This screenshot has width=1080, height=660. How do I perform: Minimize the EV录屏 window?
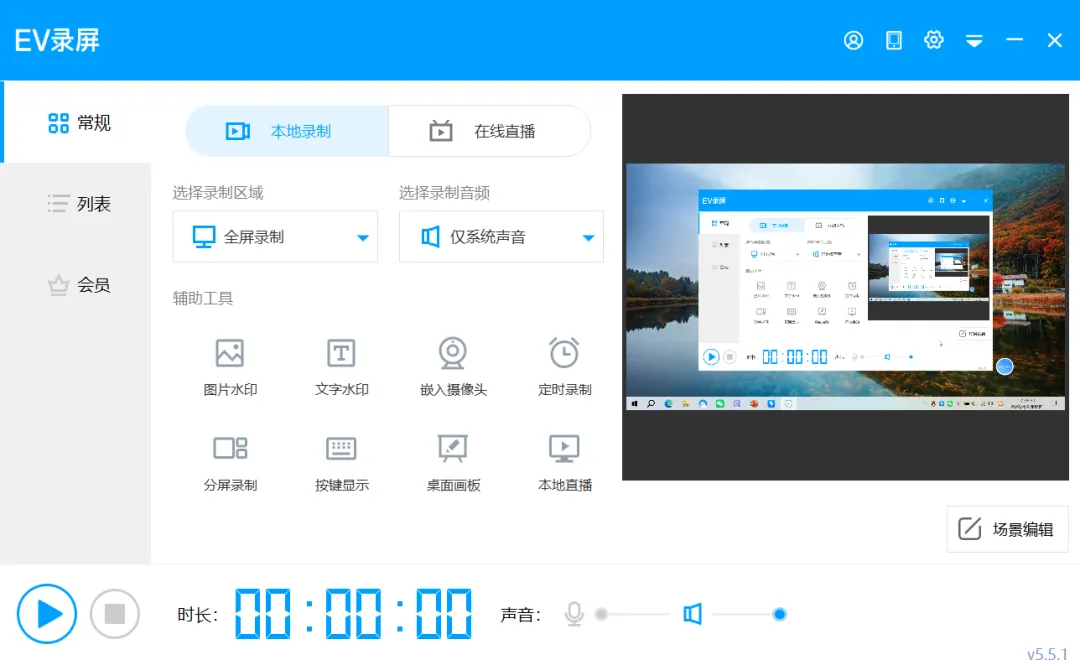(1014, 40)
